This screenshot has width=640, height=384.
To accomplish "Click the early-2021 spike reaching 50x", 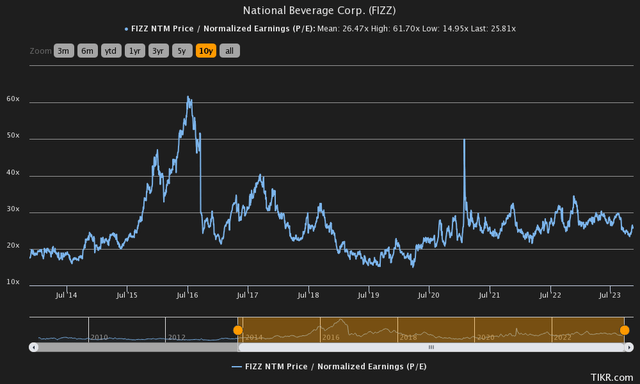I will click(x=464, y=140).
